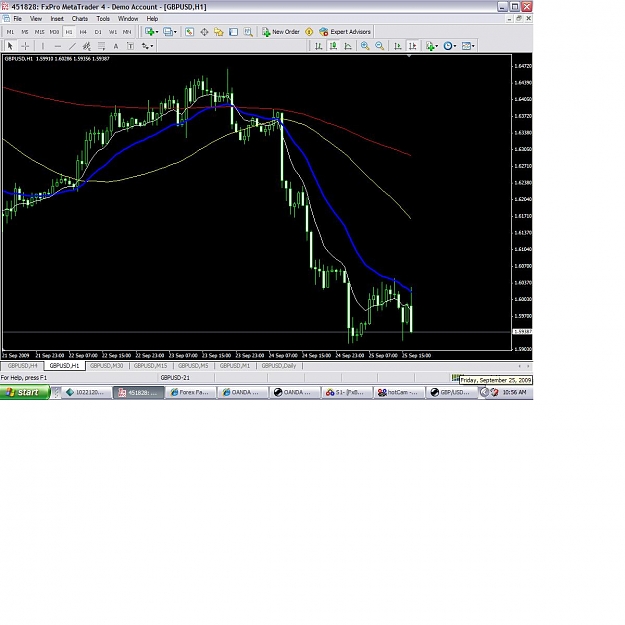Toggle the W1 timeframe button
625x625 pixels.
tap(113, 32)
